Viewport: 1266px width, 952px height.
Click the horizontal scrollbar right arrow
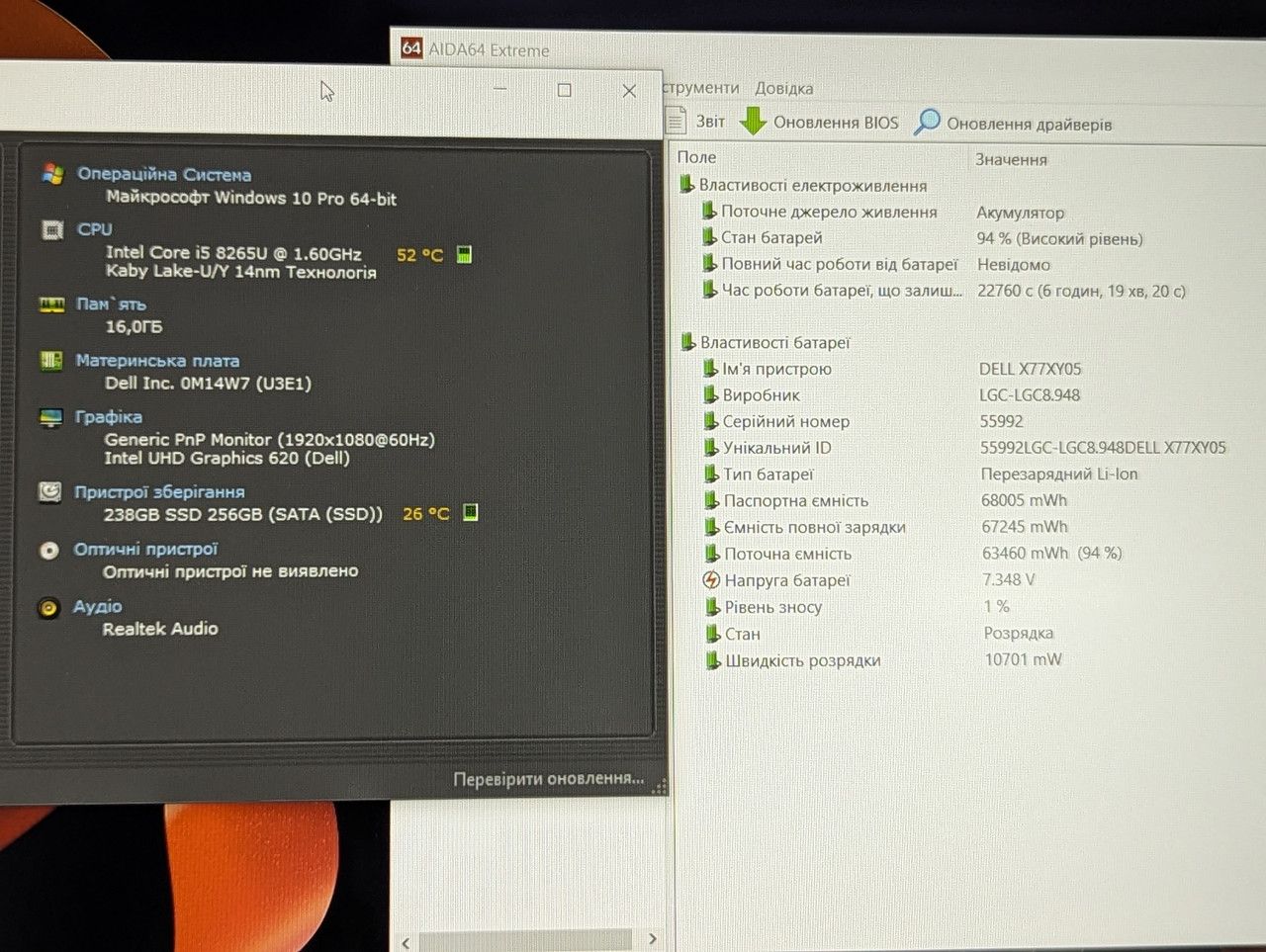[652, 938]
